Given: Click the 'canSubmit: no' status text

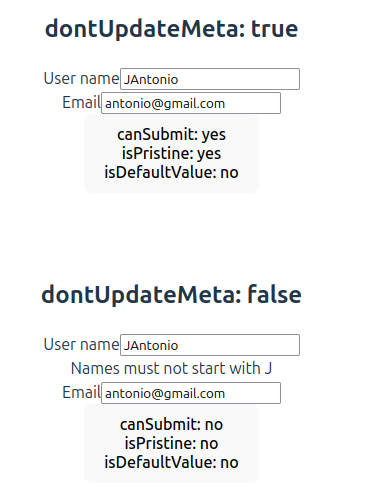Looking at the screenshot, I should pyautogui.click(x=171, y=425).
